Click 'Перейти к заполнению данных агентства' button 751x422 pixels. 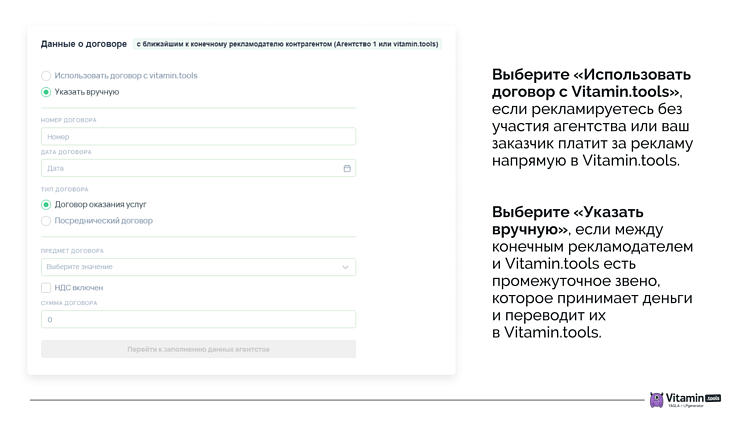198,349
